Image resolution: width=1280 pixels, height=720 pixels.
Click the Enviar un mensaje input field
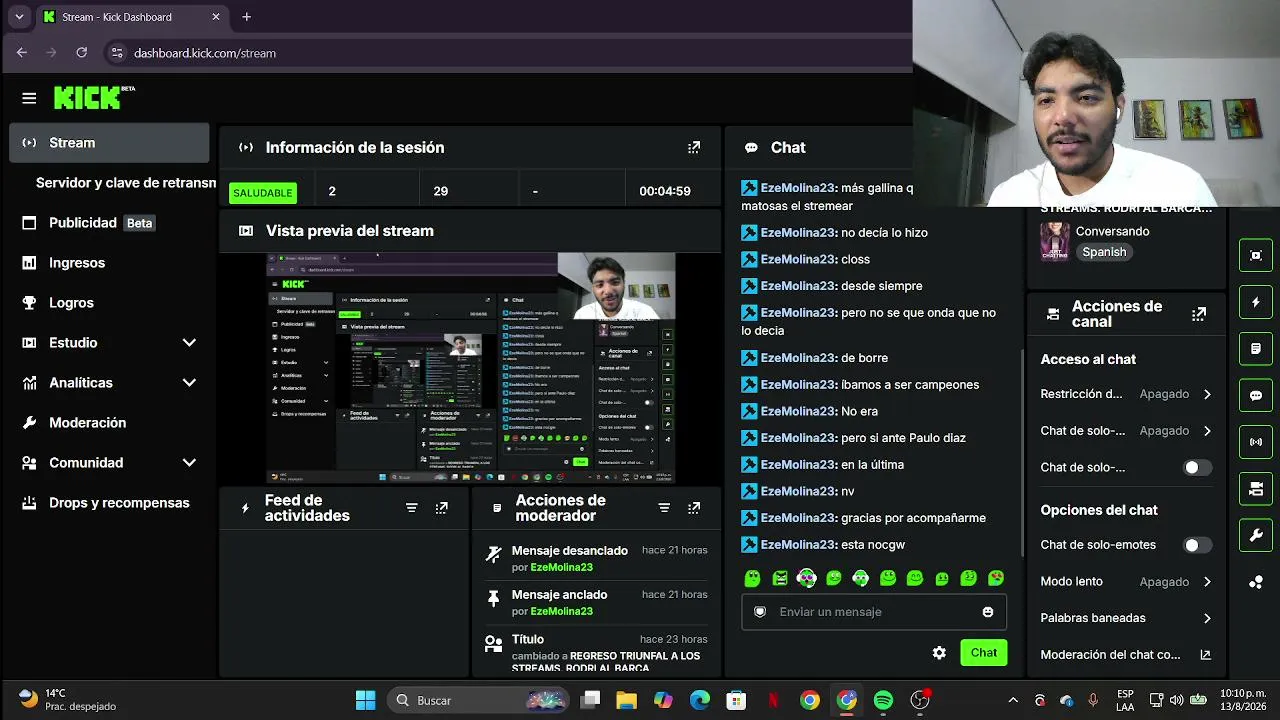click(x=874, y=612)
